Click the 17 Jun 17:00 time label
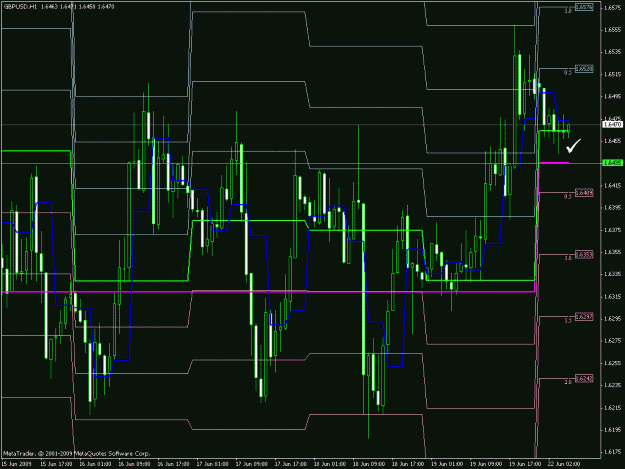This screenshot has height=469, width=625. 291,464
